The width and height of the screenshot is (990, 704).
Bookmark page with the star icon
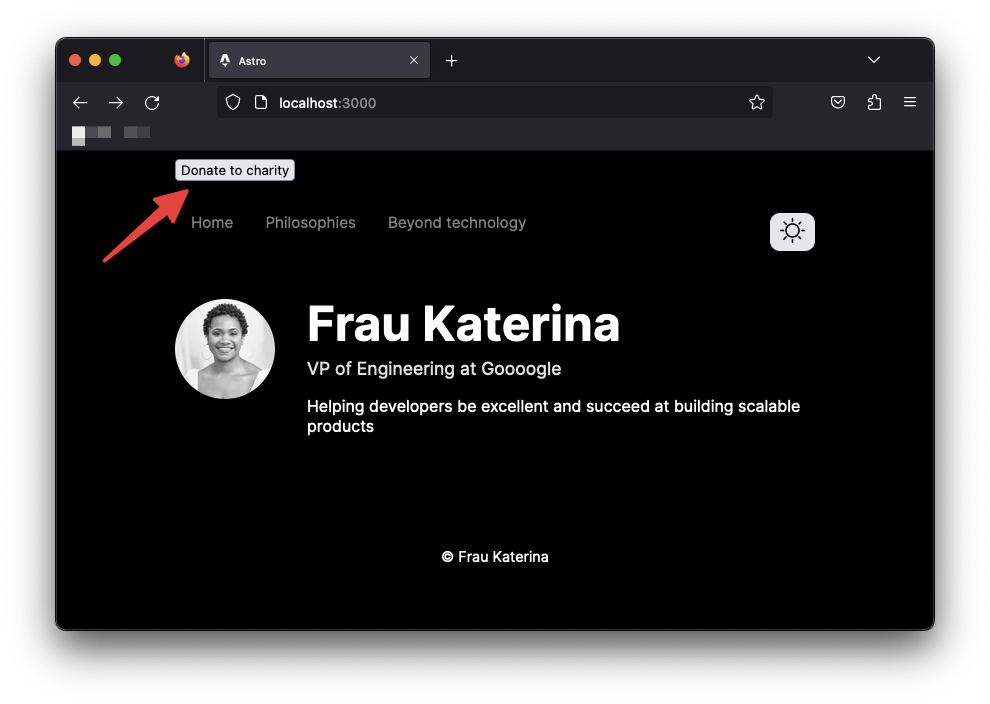tap(757, 103)
